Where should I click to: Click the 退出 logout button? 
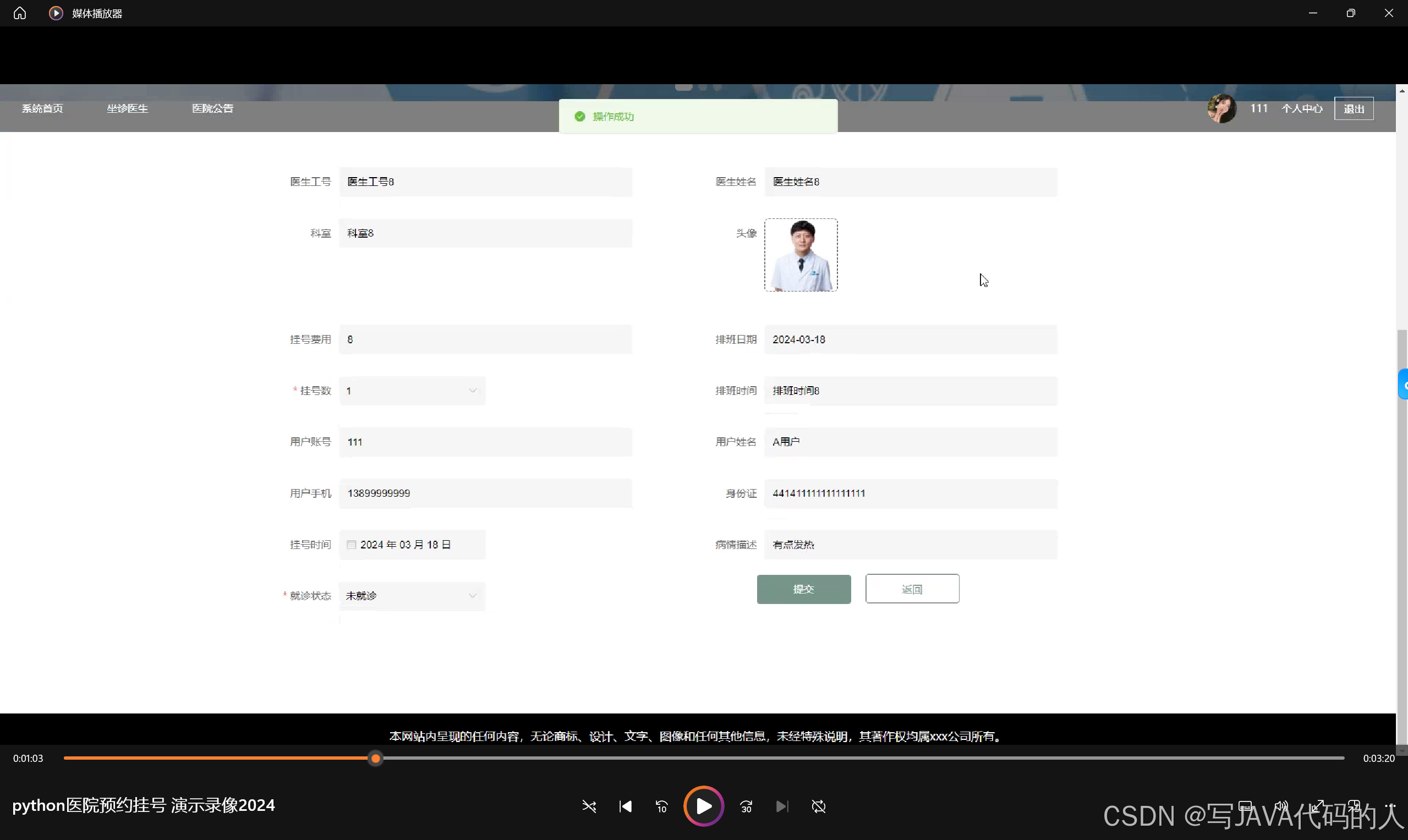(x=1354, y=109)
